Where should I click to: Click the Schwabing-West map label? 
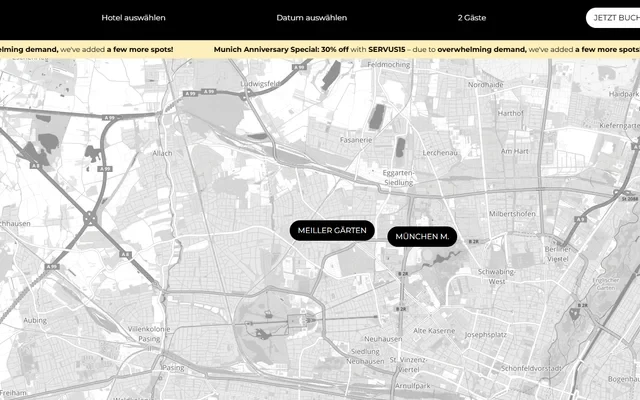[497, 276]
